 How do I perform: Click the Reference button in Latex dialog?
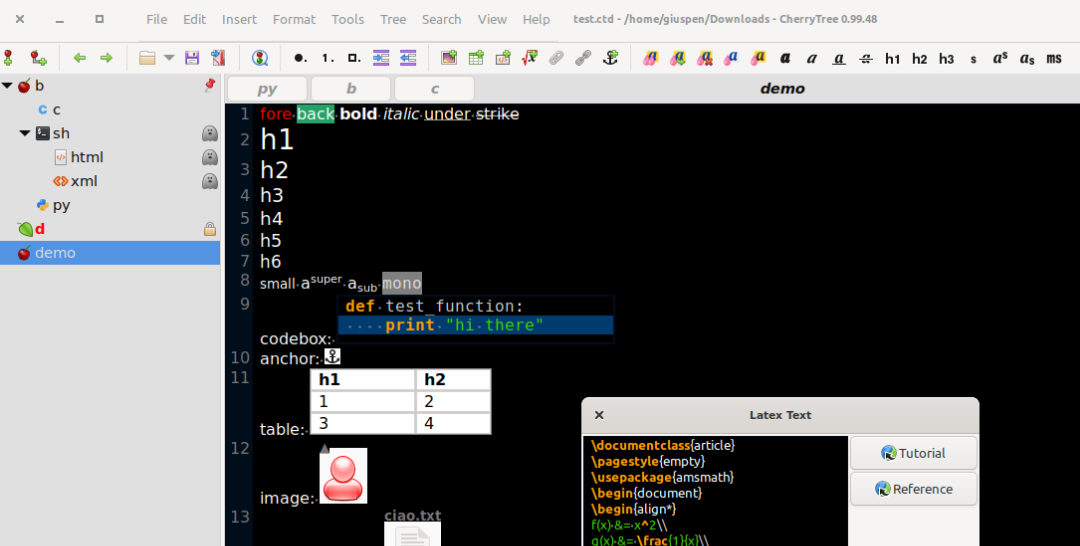(x=913, y=489)
